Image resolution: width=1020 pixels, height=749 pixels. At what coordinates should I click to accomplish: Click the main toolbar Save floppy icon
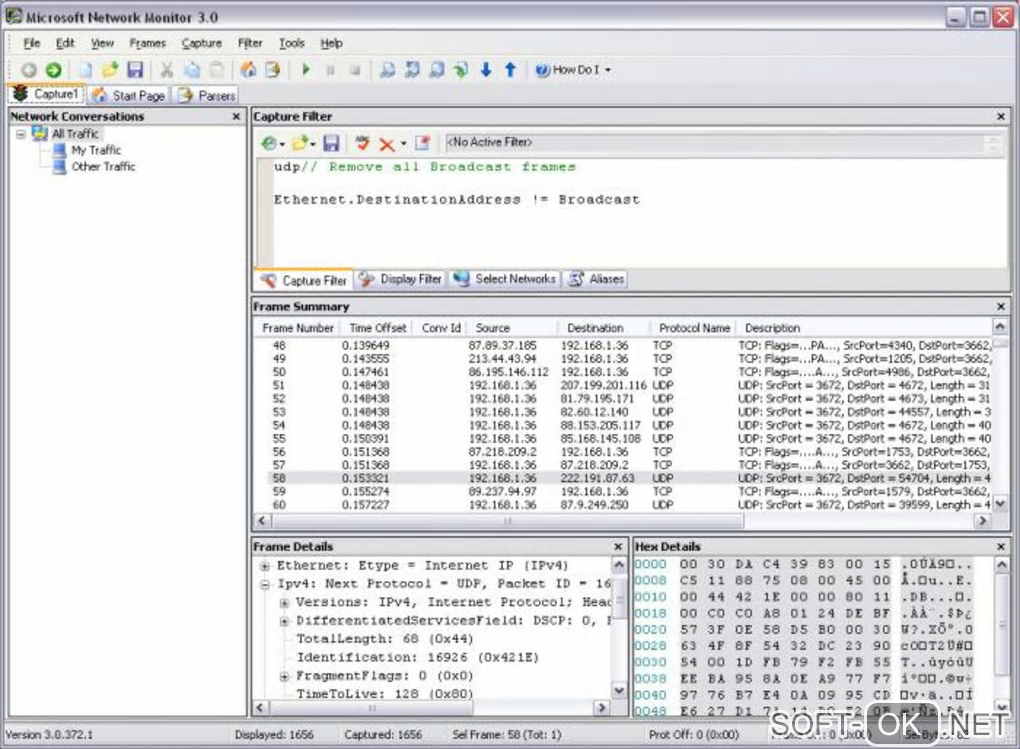tap(135, 70)
